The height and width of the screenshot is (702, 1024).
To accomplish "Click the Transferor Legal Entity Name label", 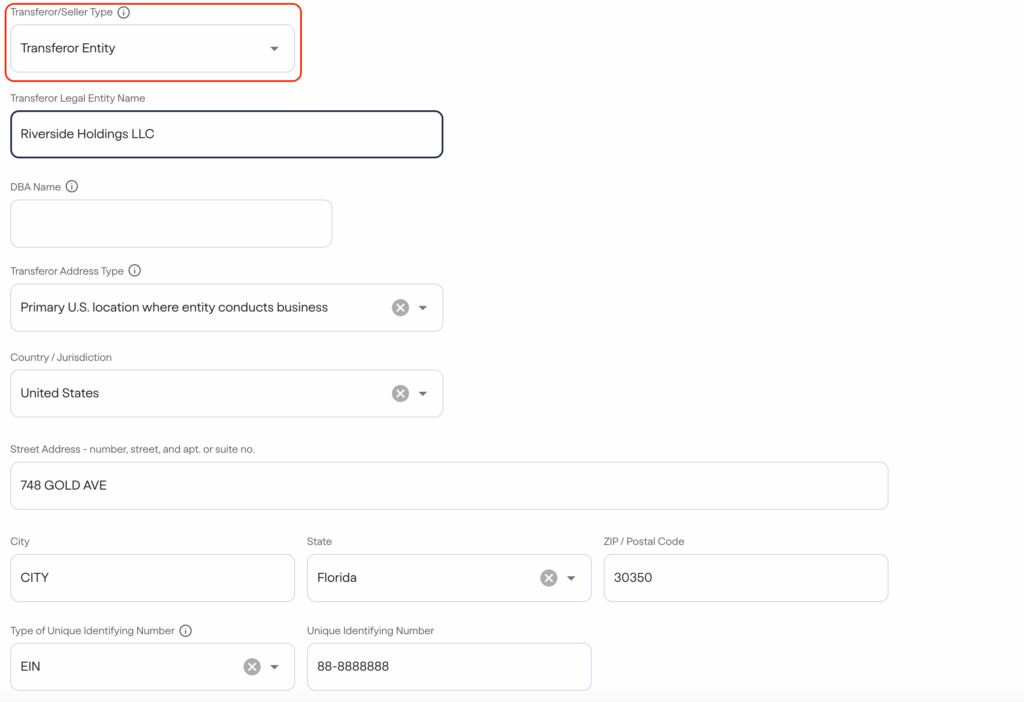I will coord(77,98).
